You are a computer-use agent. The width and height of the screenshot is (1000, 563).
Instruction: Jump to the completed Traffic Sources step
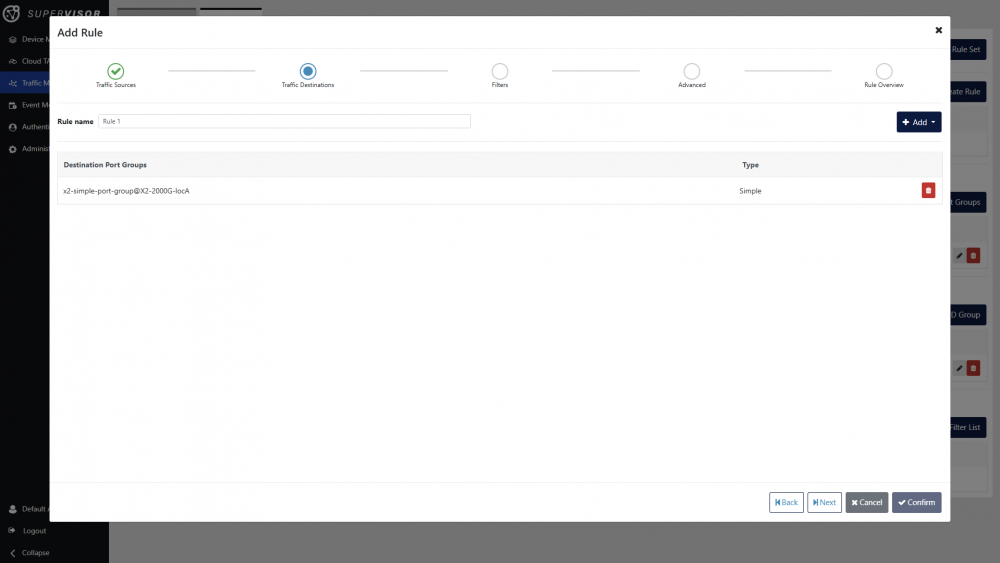[x=116, y=71]
